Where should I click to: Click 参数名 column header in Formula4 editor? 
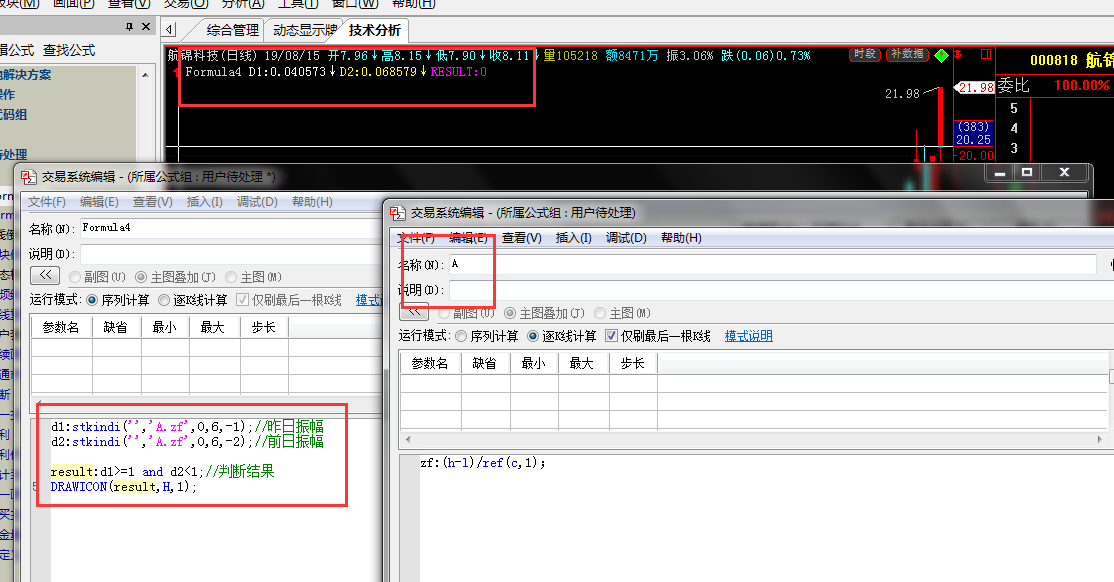coord(61,327)
